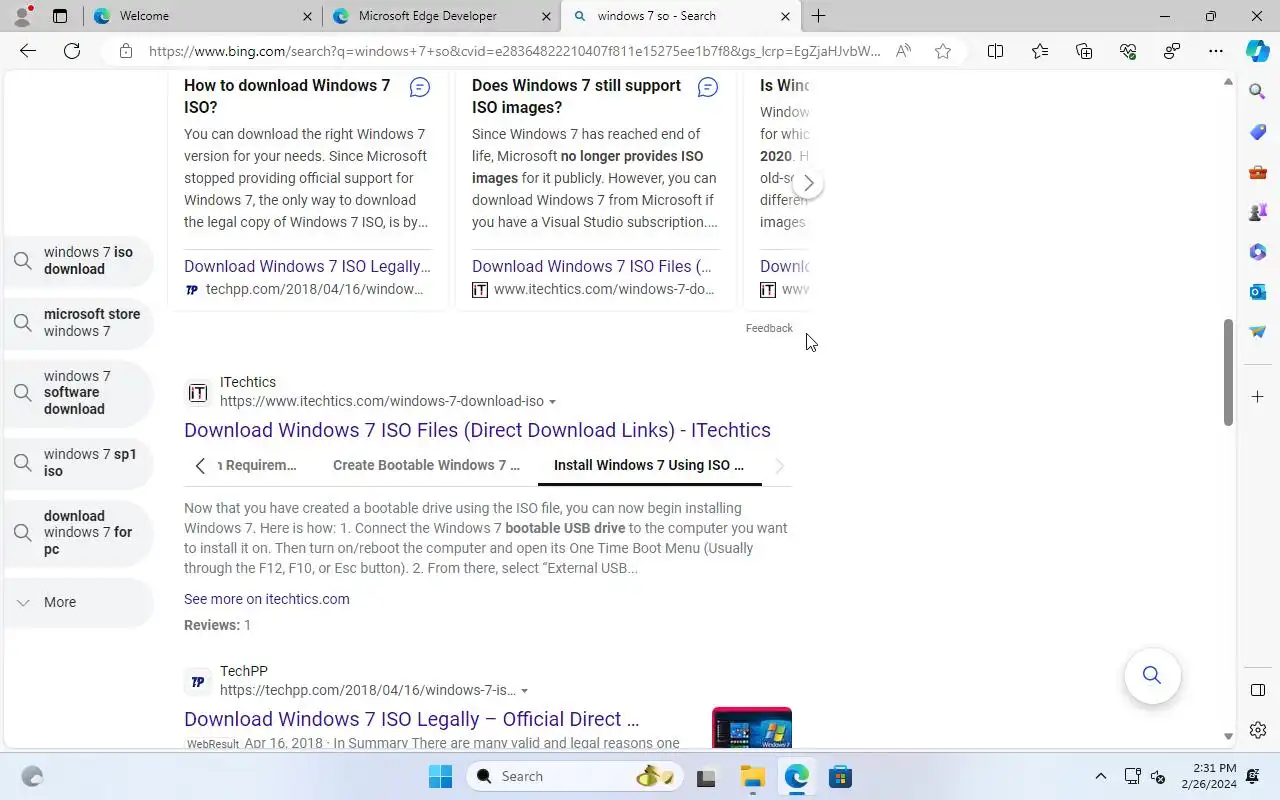Open sidebar Games chess icon

click(1258, 212)
